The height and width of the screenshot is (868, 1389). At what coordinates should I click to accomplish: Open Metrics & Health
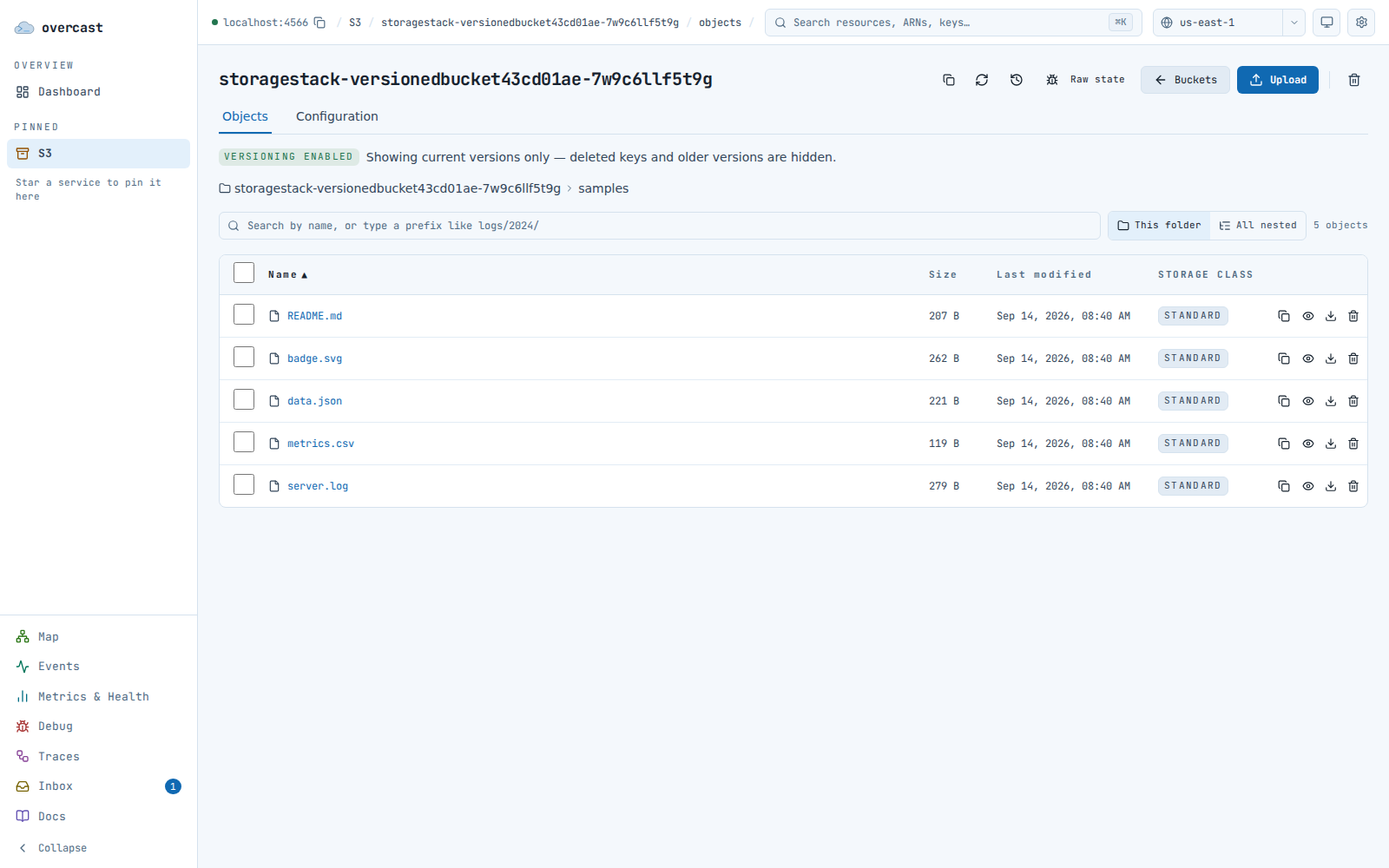(x=98, y=697)
